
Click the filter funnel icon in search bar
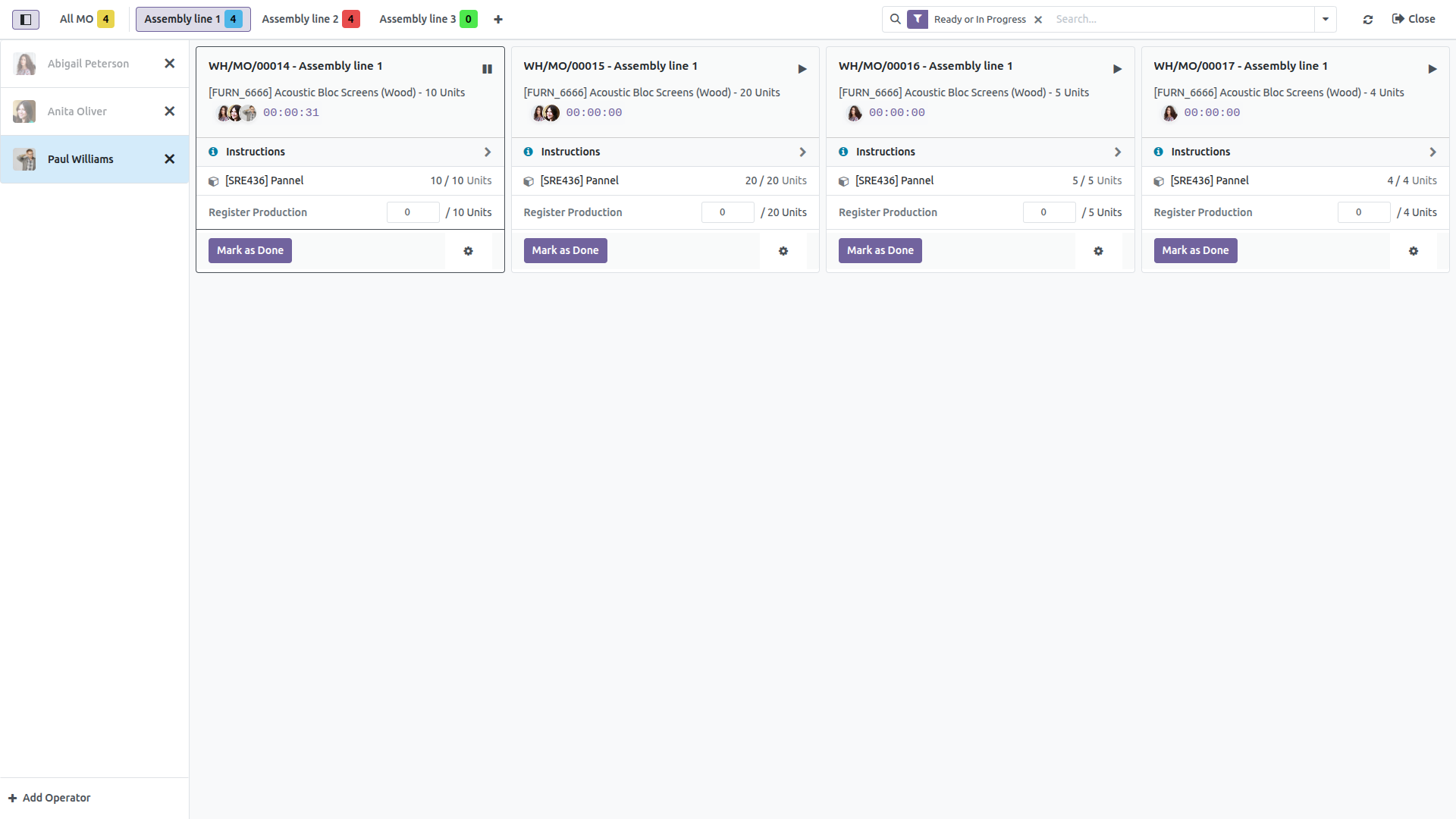[918, 19]
